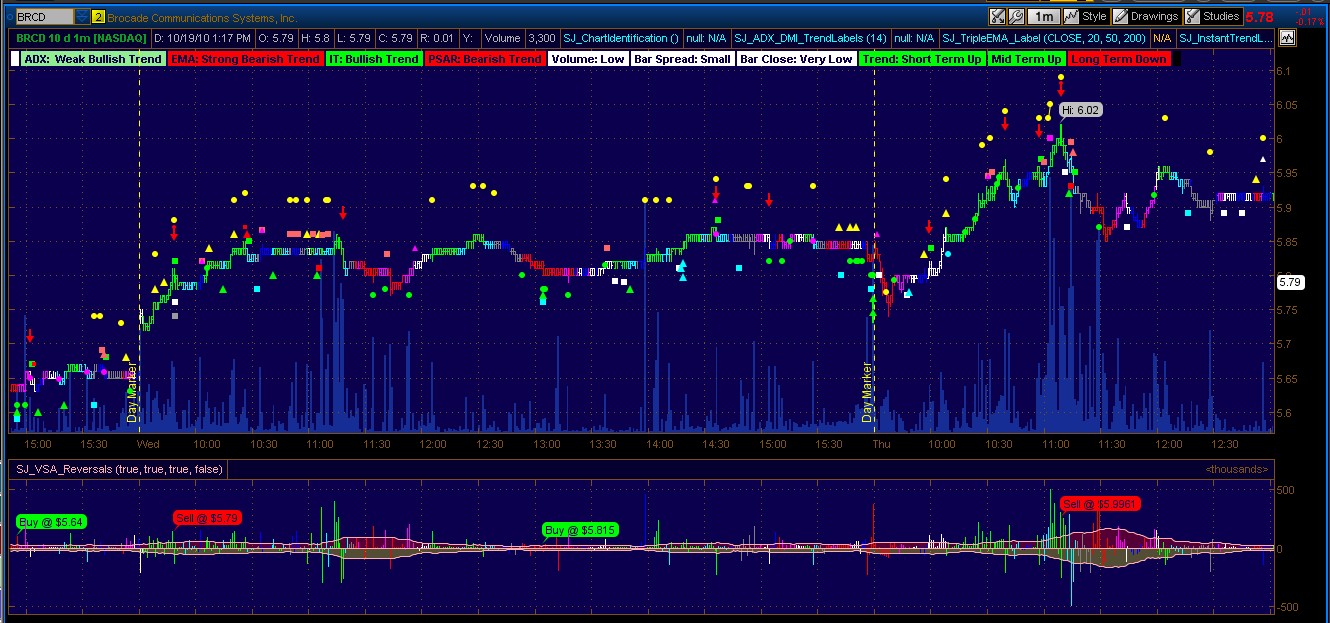Click the BRCD 10 d 1m [NASDAQ] label
The height and width of the screenshot is (623, 1330).
(82, 38)
